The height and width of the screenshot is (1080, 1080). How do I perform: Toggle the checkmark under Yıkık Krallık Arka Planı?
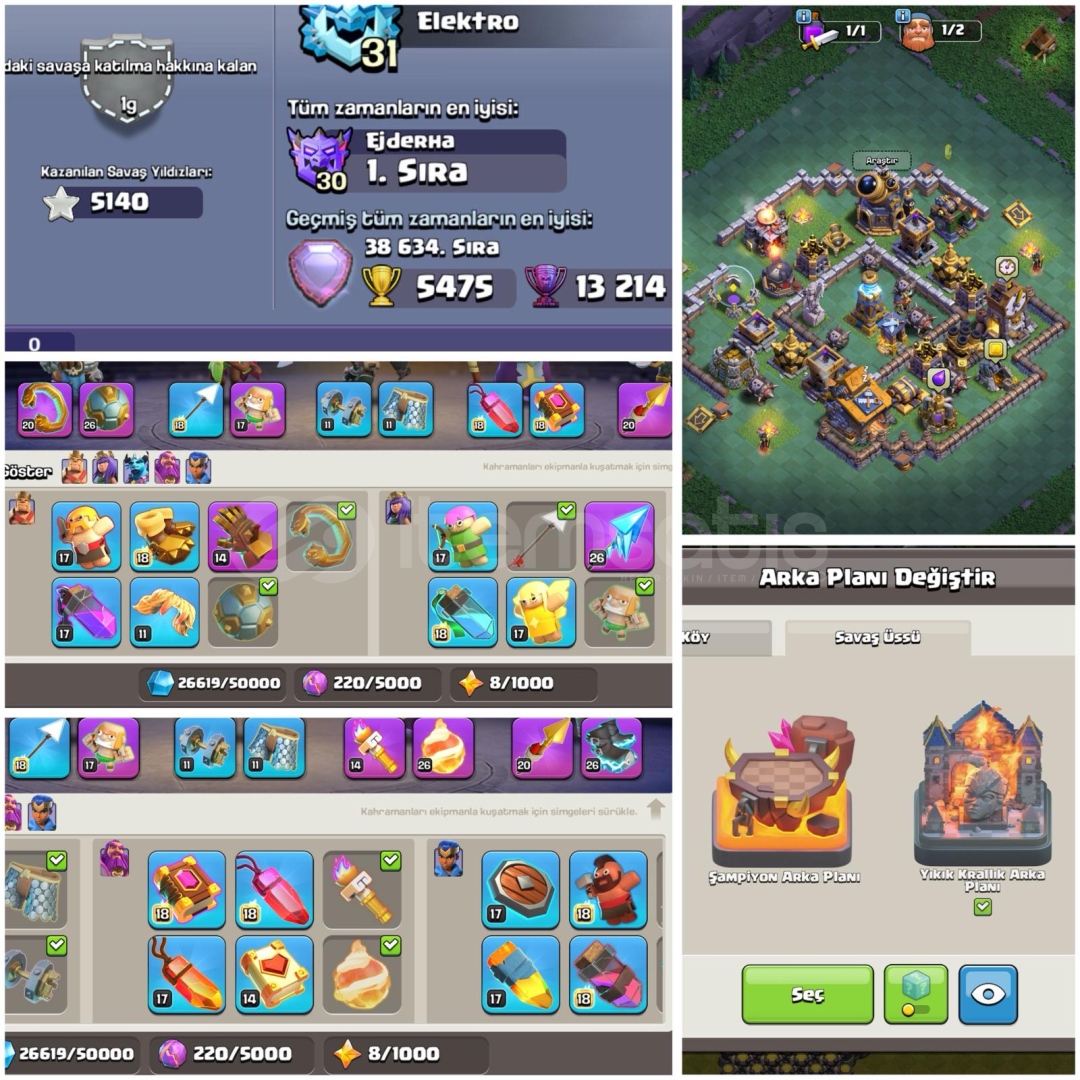983,907
